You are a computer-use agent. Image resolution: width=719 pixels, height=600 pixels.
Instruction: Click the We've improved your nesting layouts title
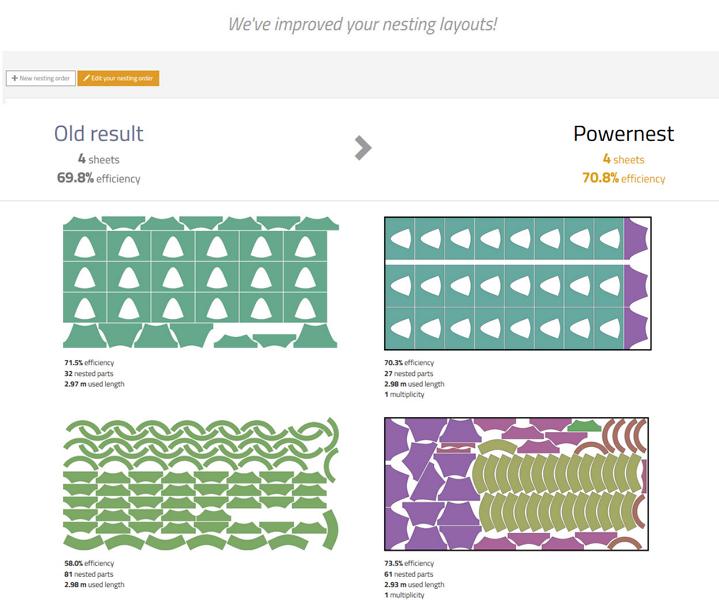(x=362, y=24)
